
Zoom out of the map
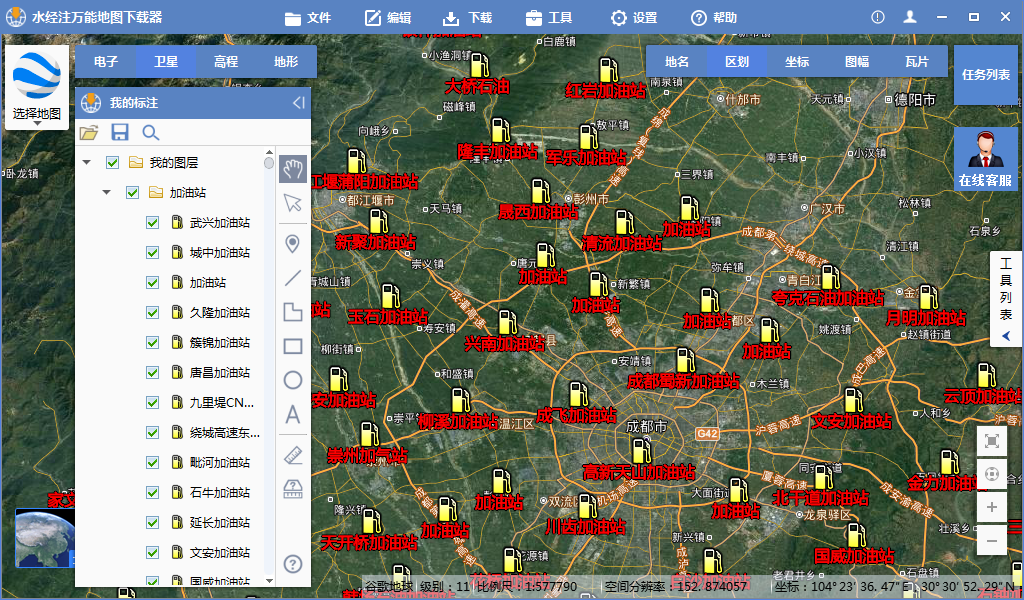click(991, 541)
